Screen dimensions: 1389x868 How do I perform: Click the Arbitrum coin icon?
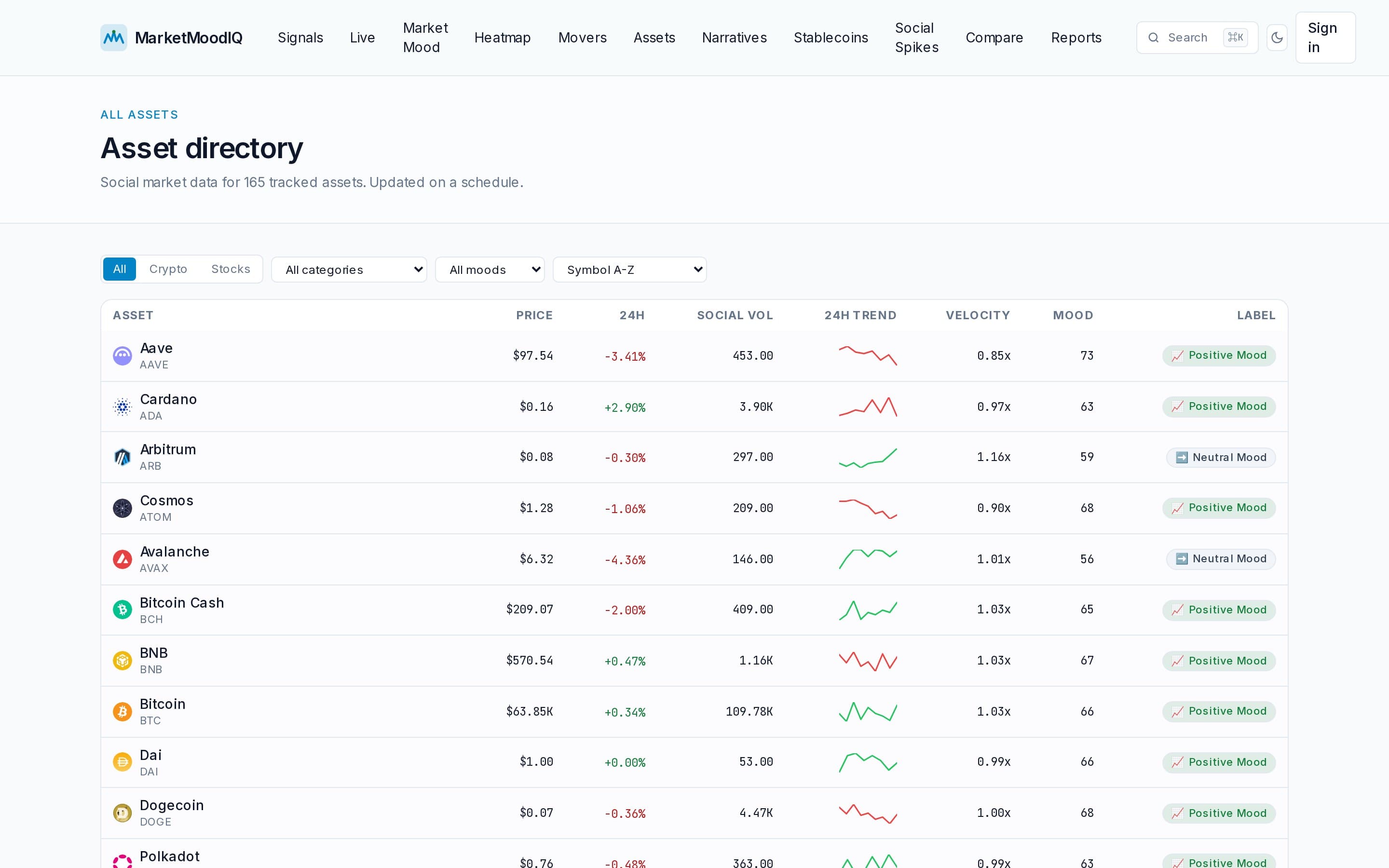click(122, 458)
